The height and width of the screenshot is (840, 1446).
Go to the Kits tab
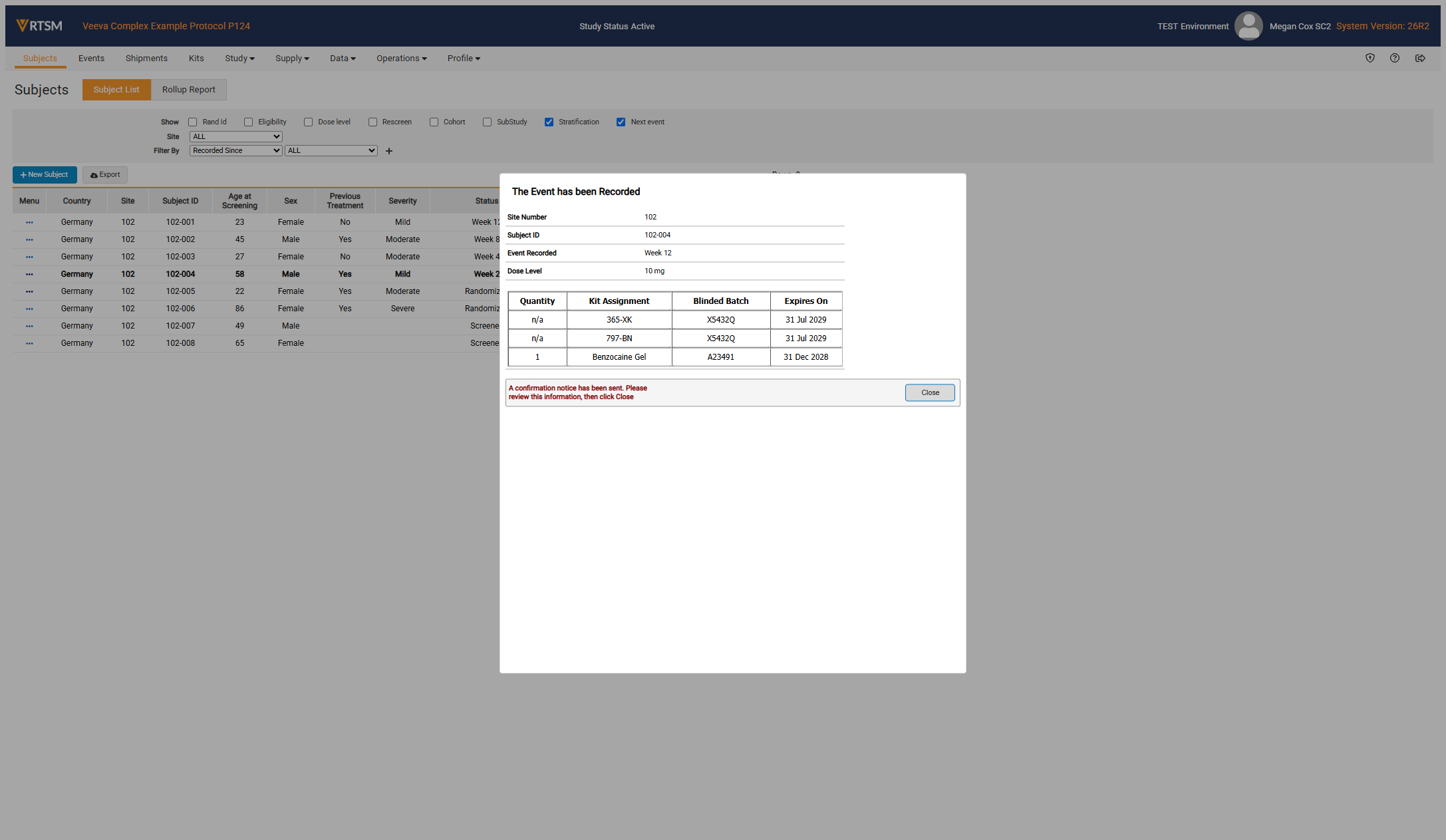click(196, 59)
